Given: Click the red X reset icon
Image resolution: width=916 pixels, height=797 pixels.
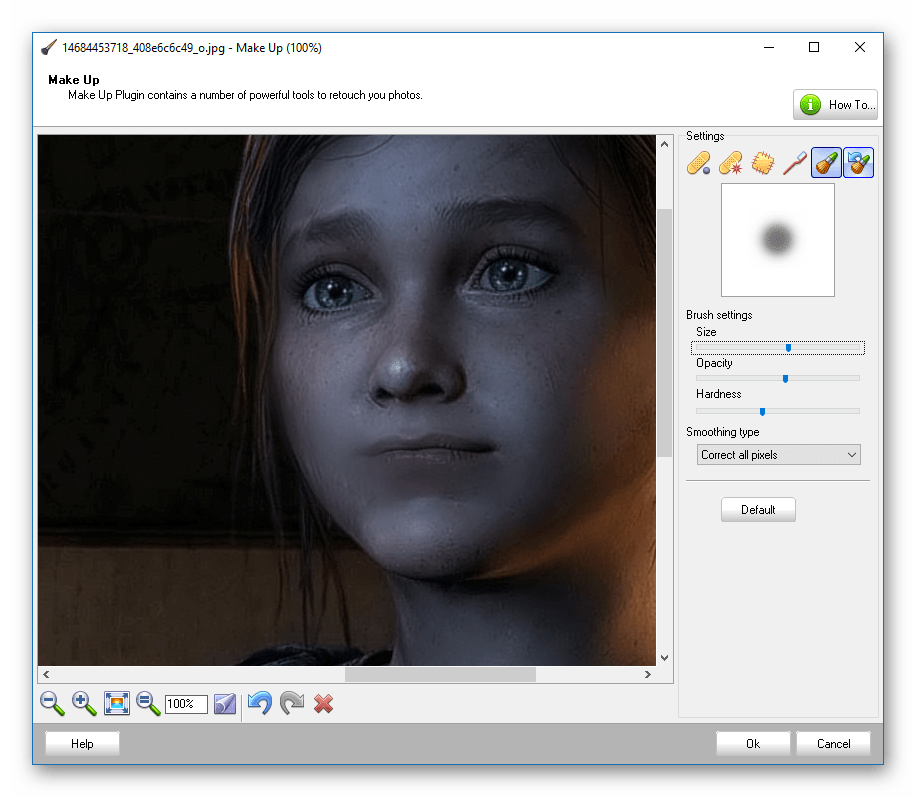Looking at the screenshot, I should [x=323, y=704].
